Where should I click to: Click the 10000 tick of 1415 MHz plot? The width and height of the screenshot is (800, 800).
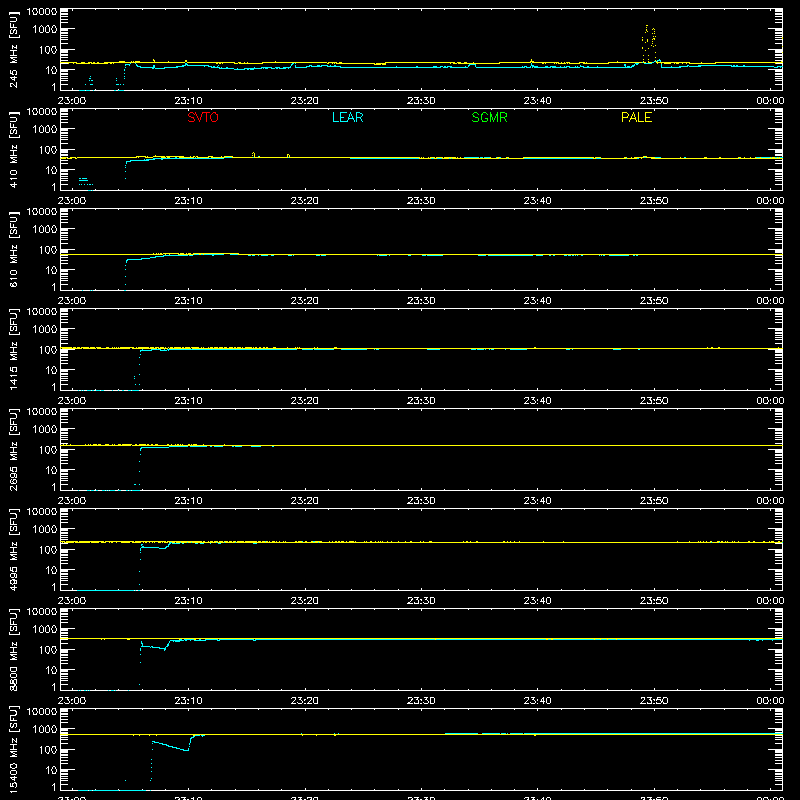pos(42,312)
